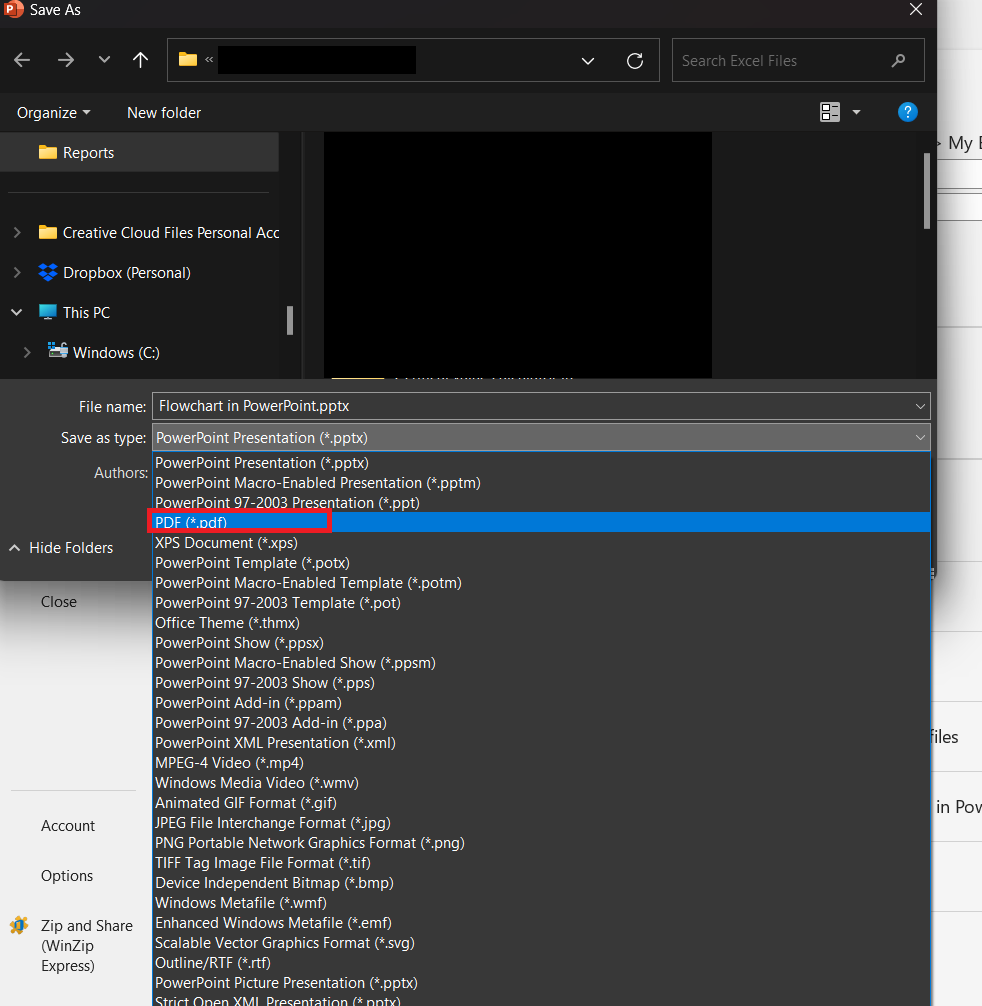The height and width of the screenshot is (1006, 982).
Task: Go up one folder level
Action: click(140, 60)
